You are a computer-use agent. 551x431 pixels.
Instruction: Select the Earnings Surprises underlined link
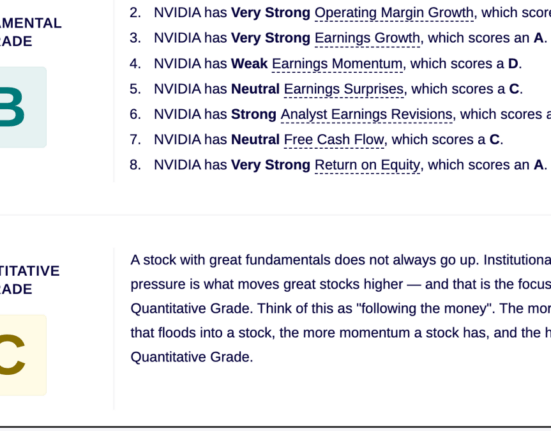point(344,89)
